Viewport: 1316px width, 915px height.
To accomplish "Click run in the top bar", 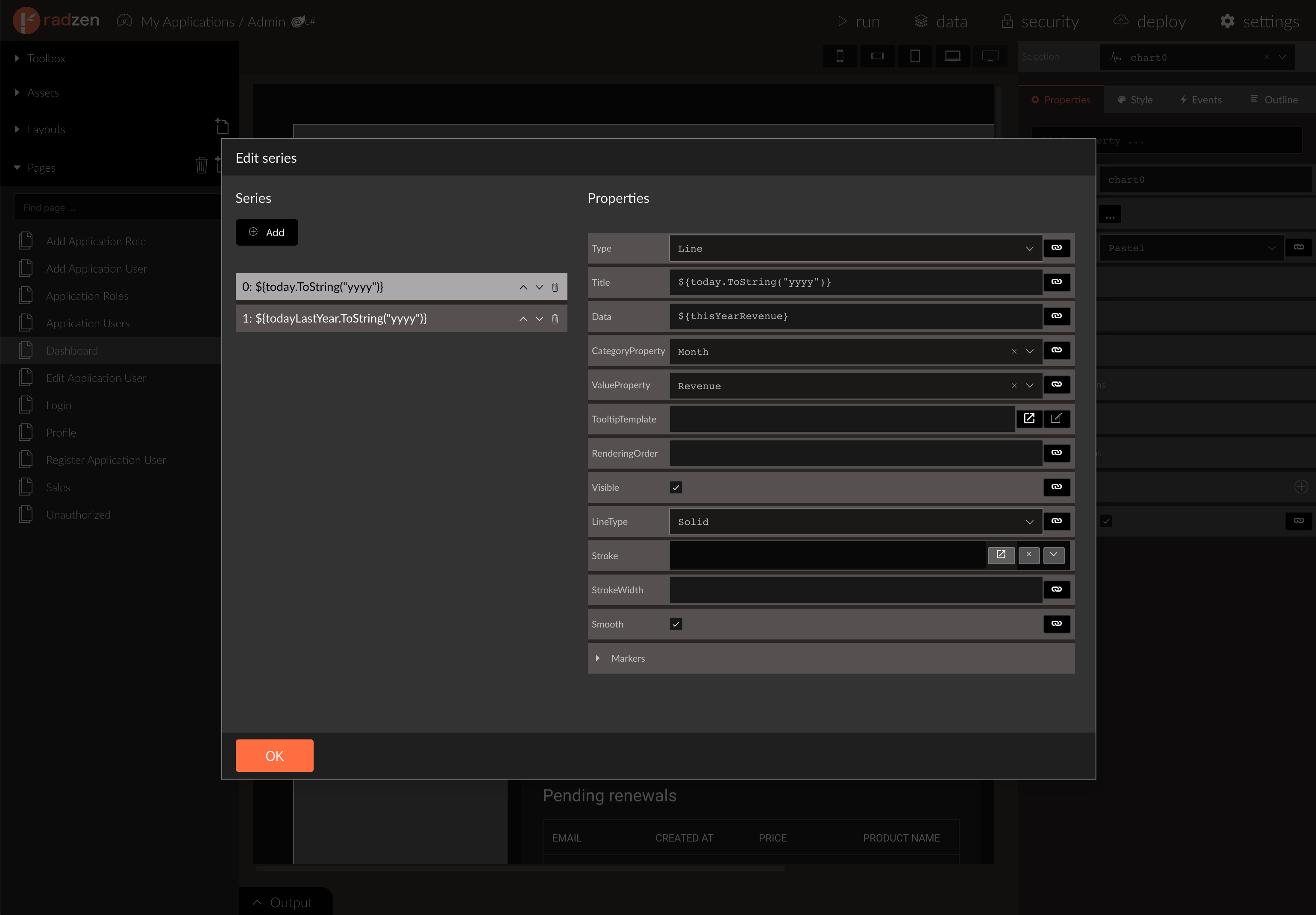I will (x=859, y=22).
